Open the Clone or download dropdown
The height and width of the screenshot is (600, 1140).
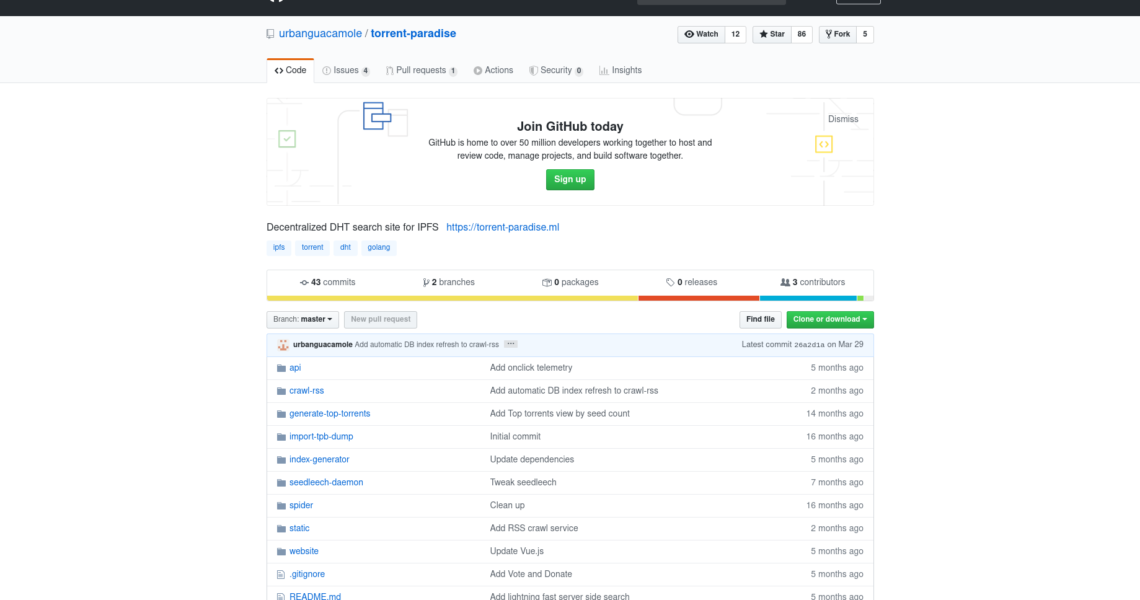(829, 320)
